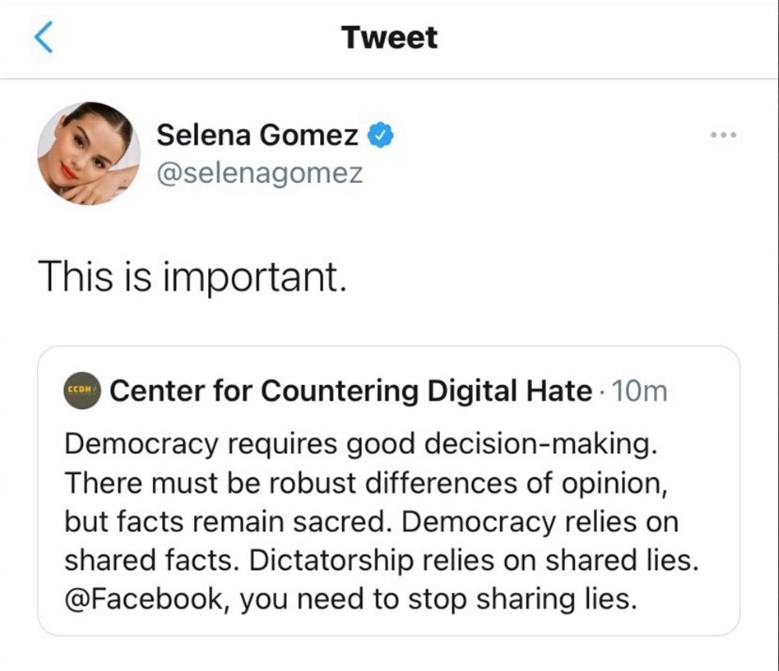Click the CCDH account logo
This screenshot has height=671, width=779.
(81, 390)
